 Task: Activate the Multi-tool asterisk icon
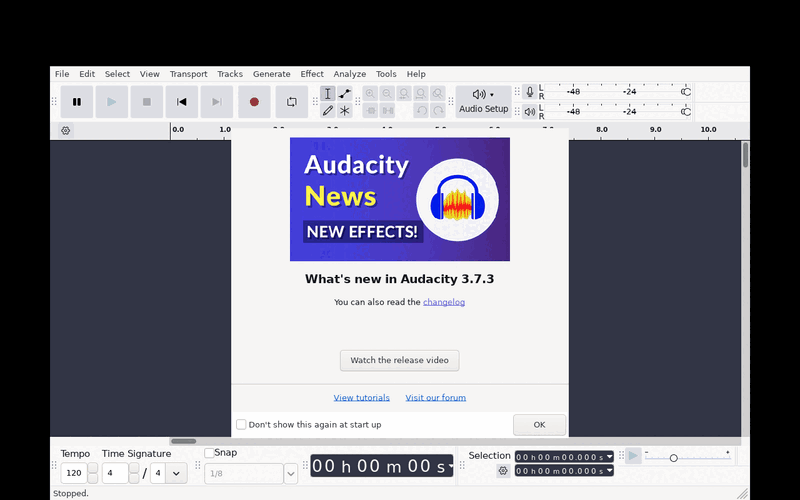345,110
